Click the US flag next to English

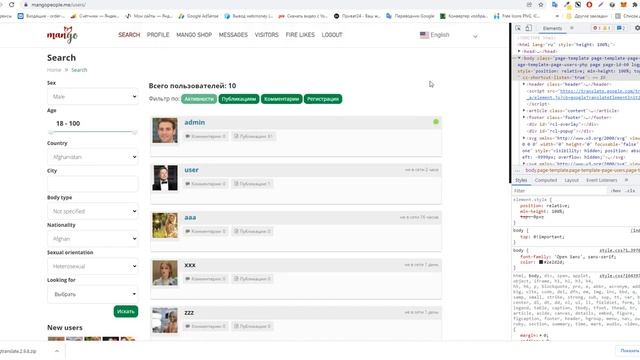click(424, 35)
